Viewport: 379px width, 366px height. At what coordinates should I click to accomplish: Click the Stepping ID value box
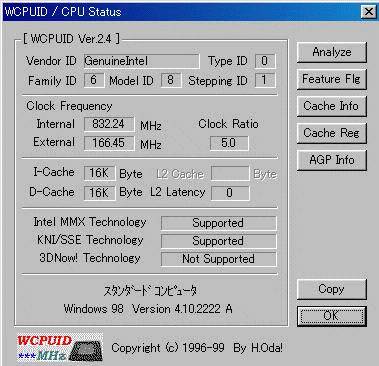(265, 80)
